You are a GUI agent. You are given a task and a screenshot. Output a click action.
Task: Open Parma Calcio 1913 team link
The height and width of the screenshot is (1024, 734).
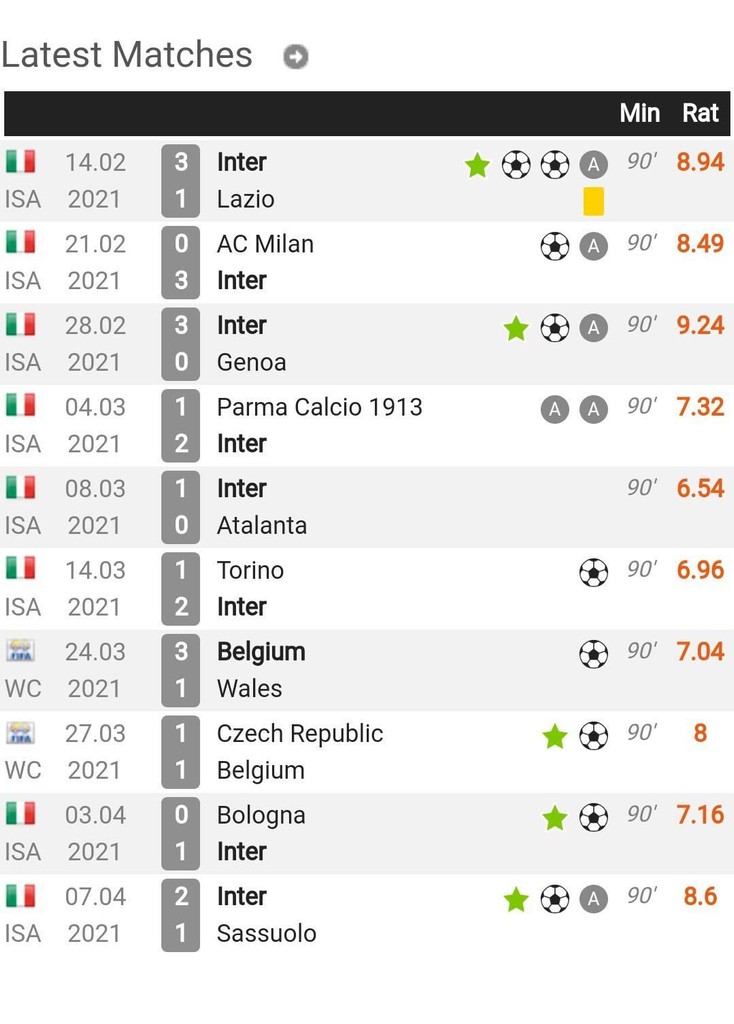coord(319,407)
